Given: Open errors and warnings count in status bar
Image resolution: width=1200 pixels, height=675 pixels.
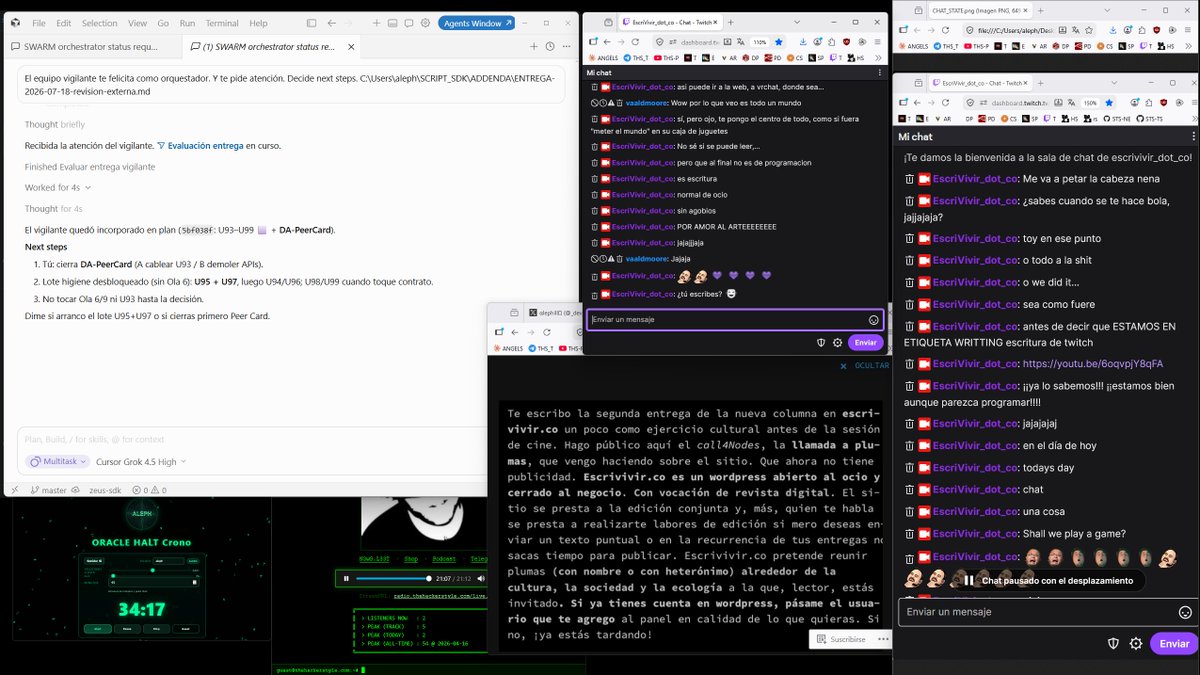Looking at the screenshot, I should (x=150, y=490).
